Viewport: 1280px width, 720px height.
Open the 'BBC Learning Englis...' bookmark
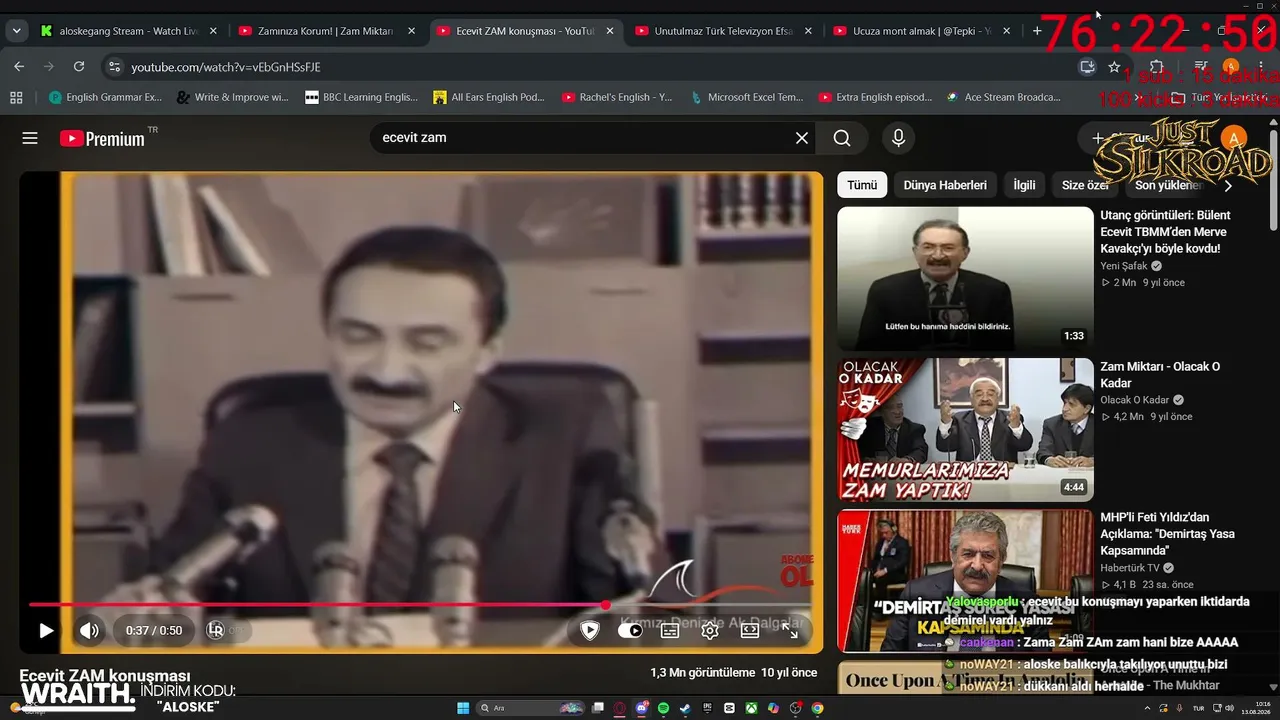(x=361, y=97)
